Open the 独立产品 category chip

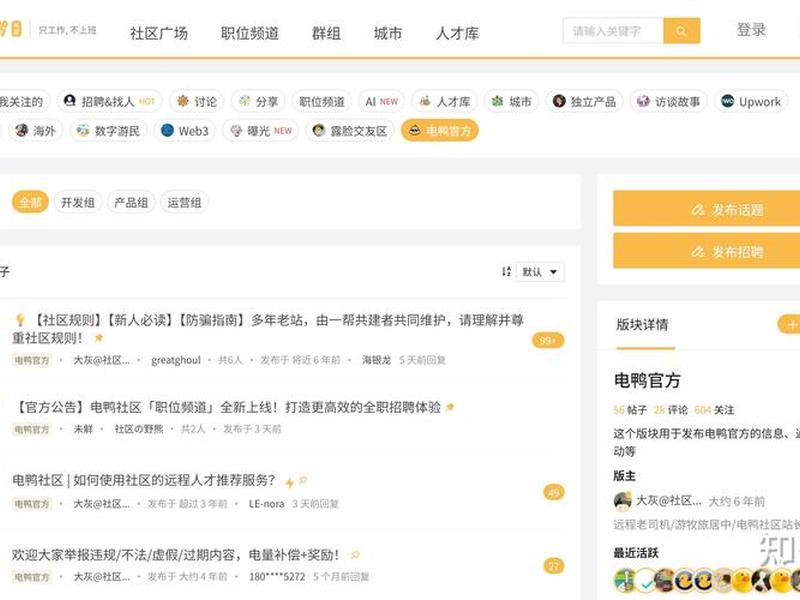click(x=585, y=102)
